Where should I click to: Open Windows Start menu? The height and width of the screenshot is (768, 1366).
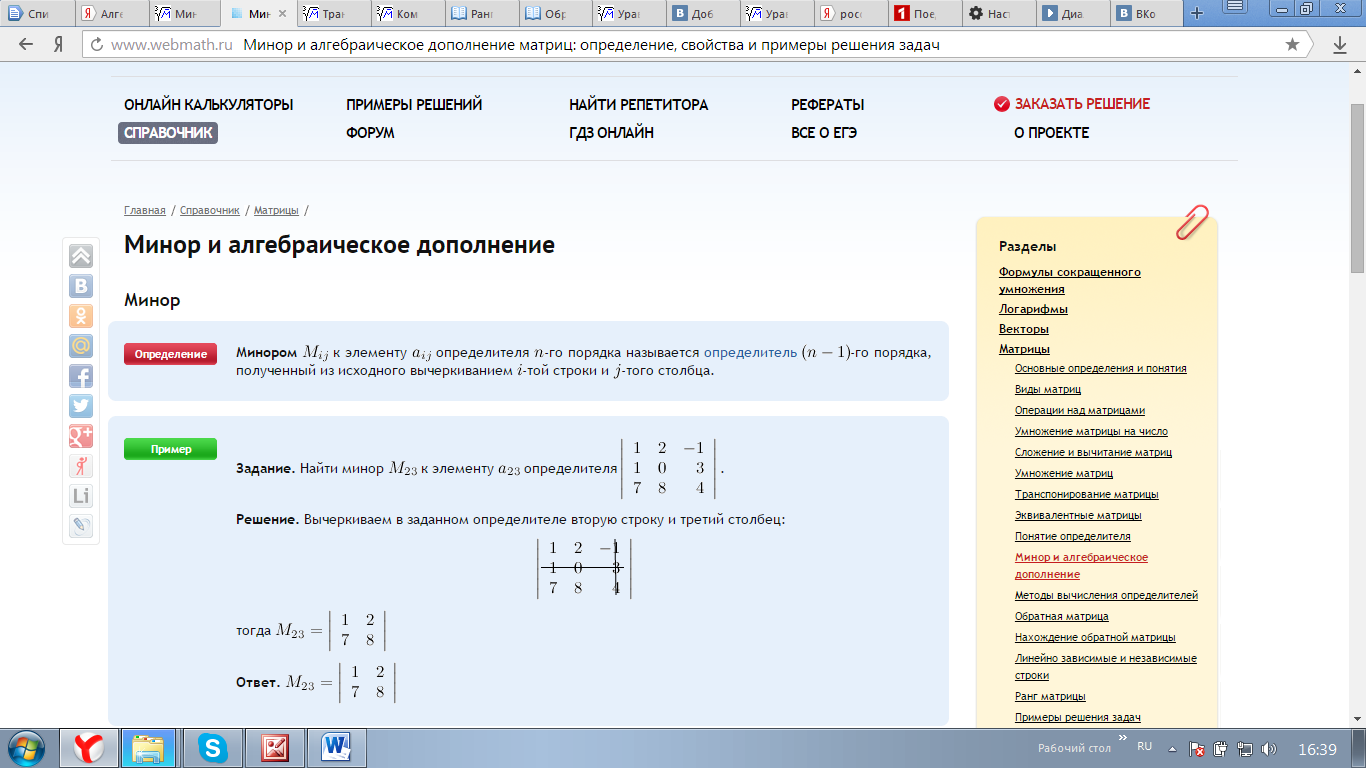(x=27, y=747)
